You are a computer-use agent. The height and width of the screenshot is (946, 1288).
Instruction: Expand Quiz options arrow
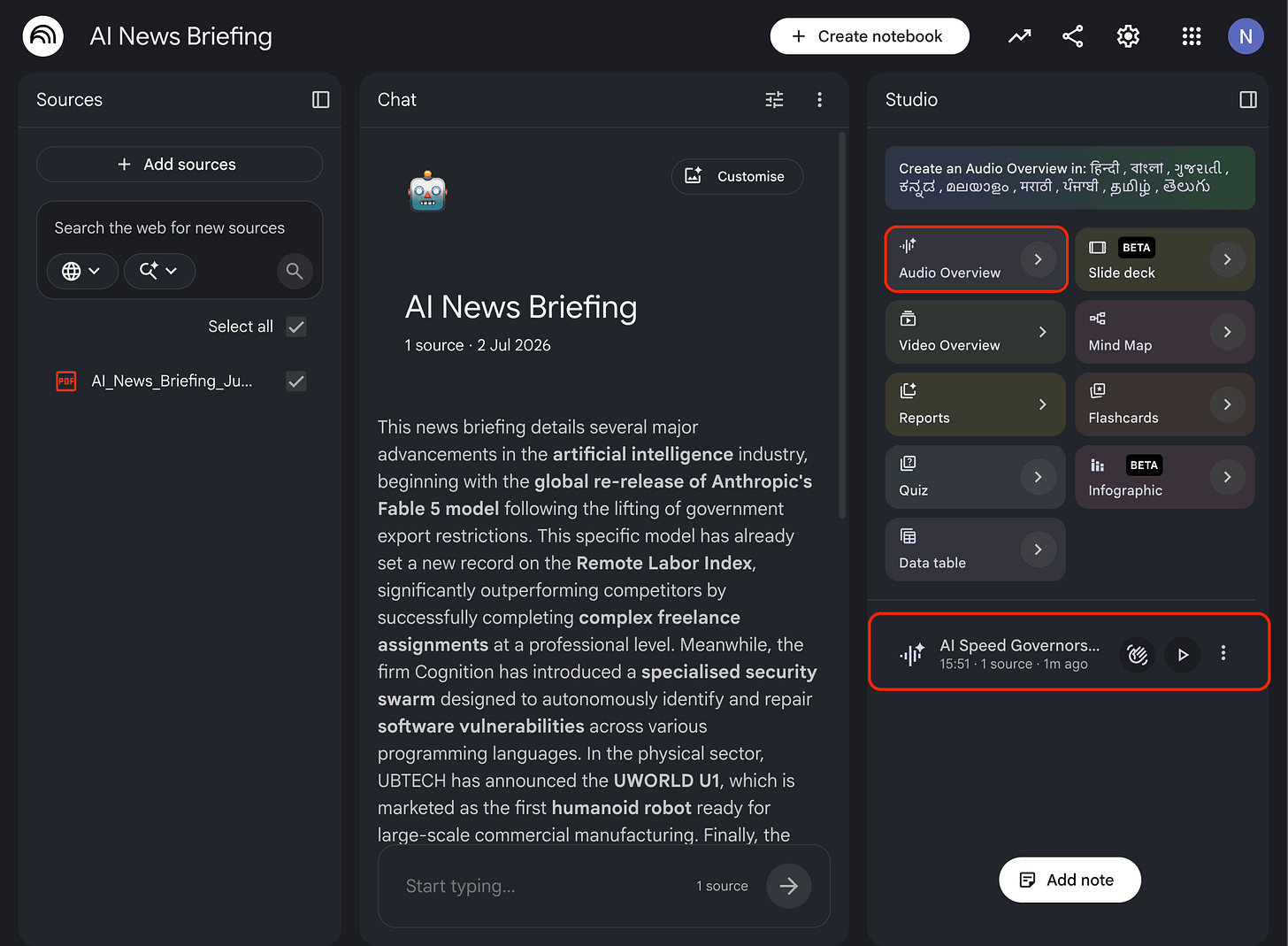pyautogui.click(x=1039, y=477)
